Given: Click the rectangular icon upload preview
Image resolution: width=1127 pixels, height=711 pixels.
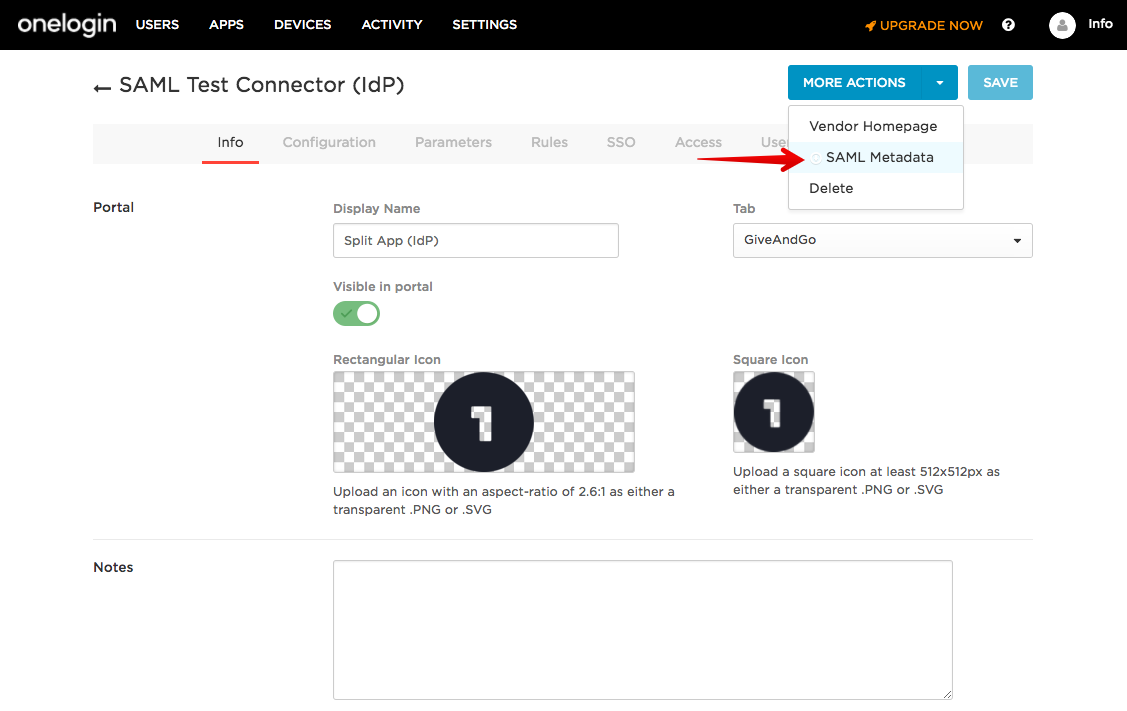Looking at the screenshot, I should tap(483, 422).
